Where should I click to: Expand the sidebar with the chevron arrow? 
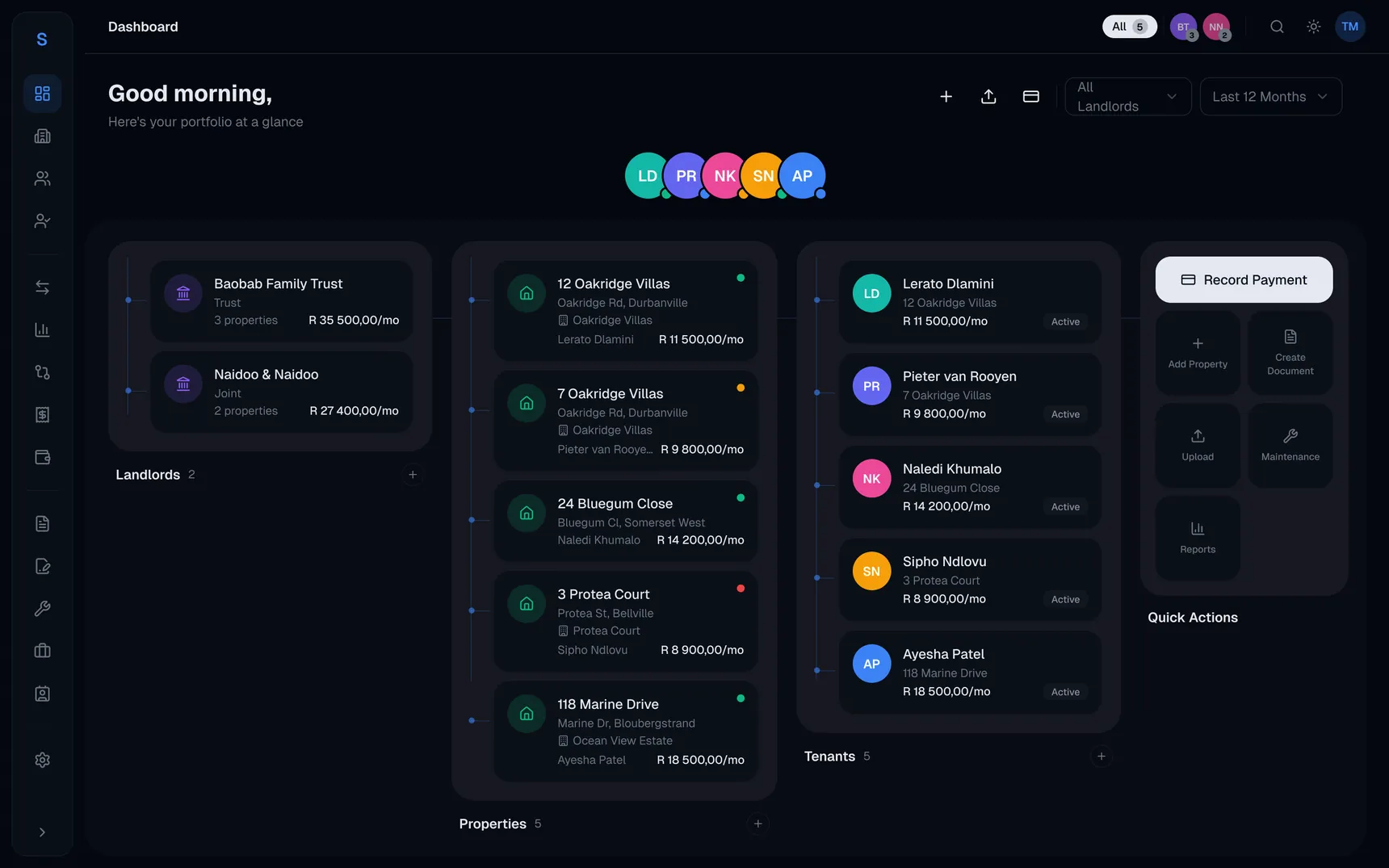(x=42, y=832)
